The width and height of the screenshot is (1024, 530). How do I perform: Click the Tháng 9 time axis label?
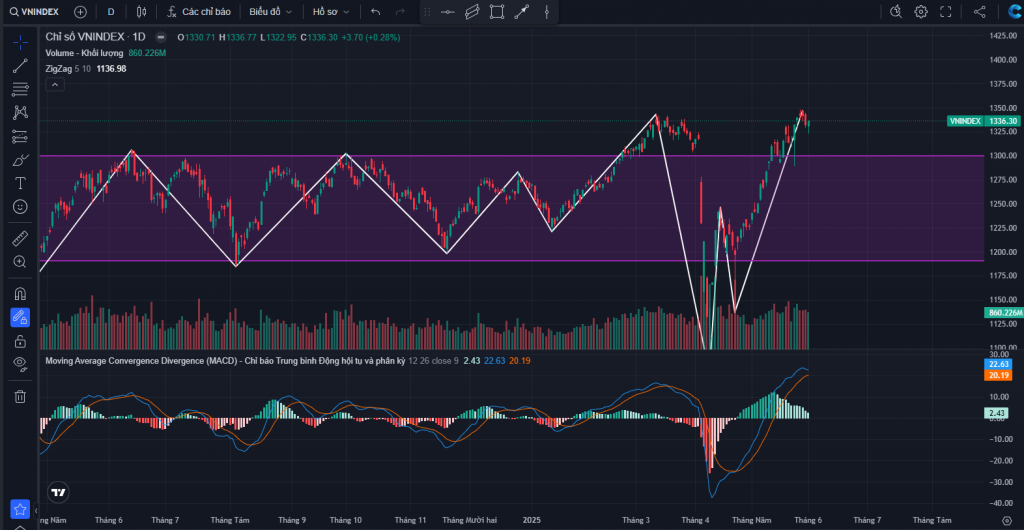pyautogui.click(x=292, y=520)
